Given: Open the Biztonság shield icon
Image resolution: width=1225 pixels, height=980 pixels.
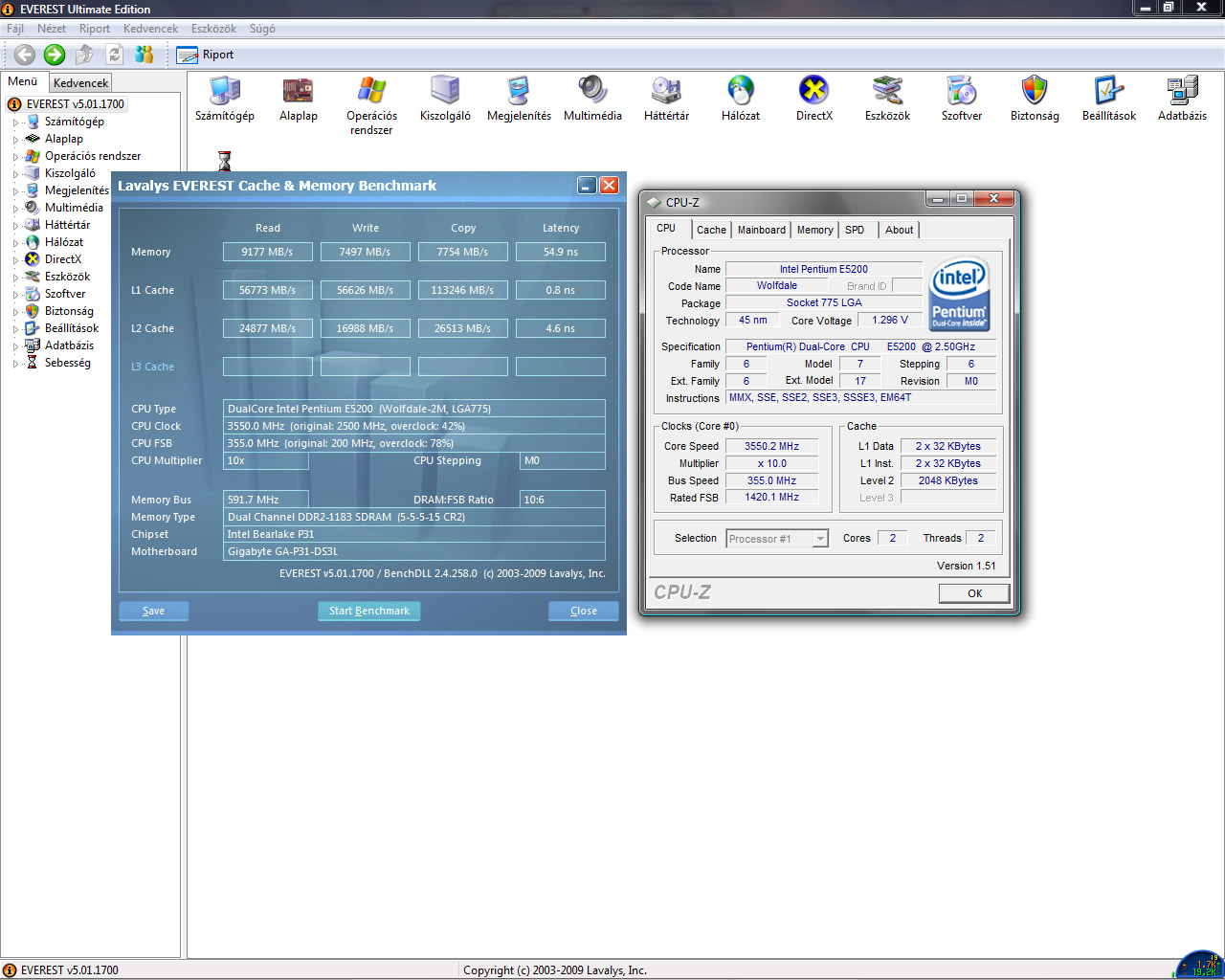Looking at the screenshot, I should click(1035, 100).
